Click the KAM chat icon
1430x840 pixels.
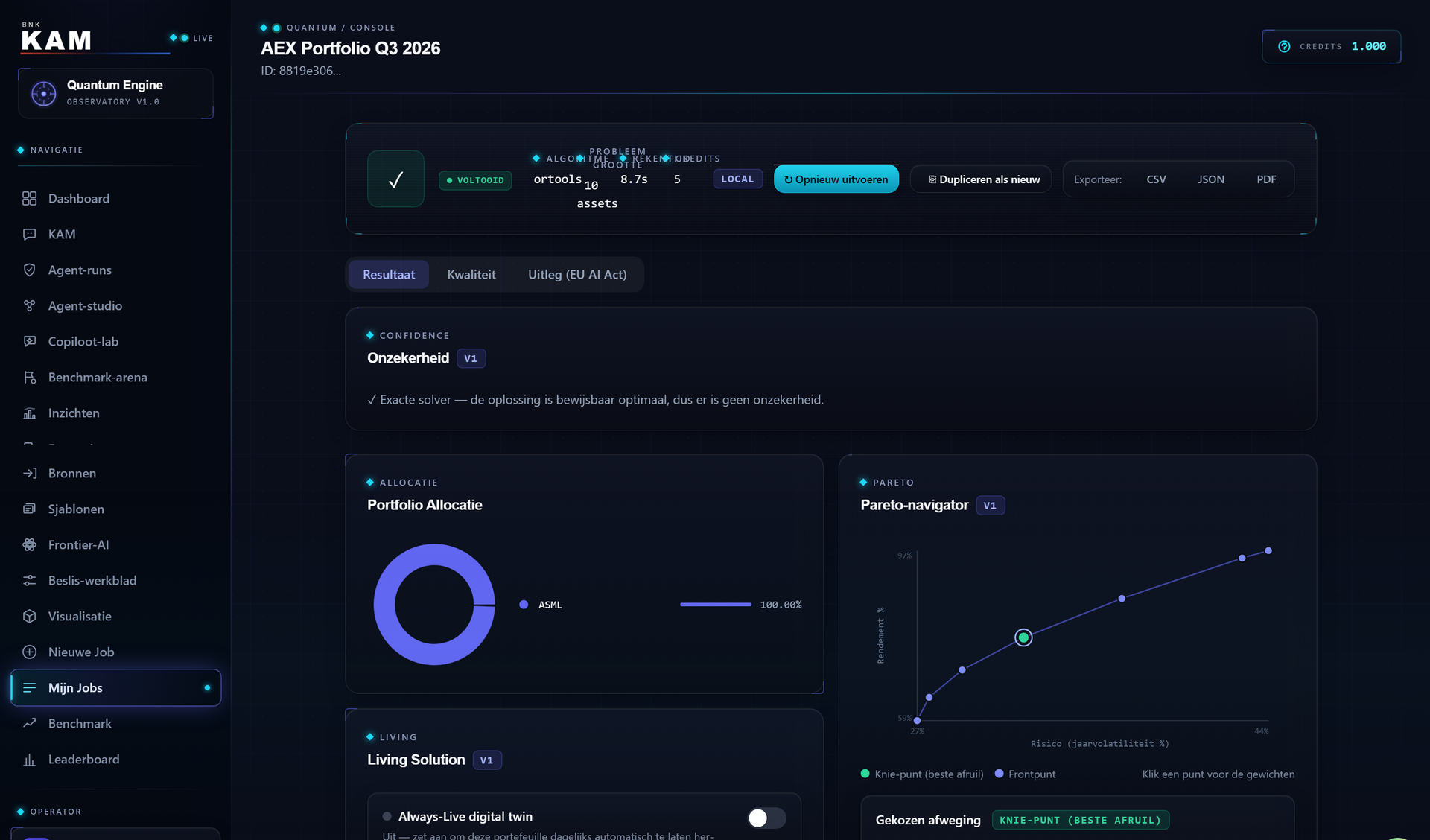(29, 234)
